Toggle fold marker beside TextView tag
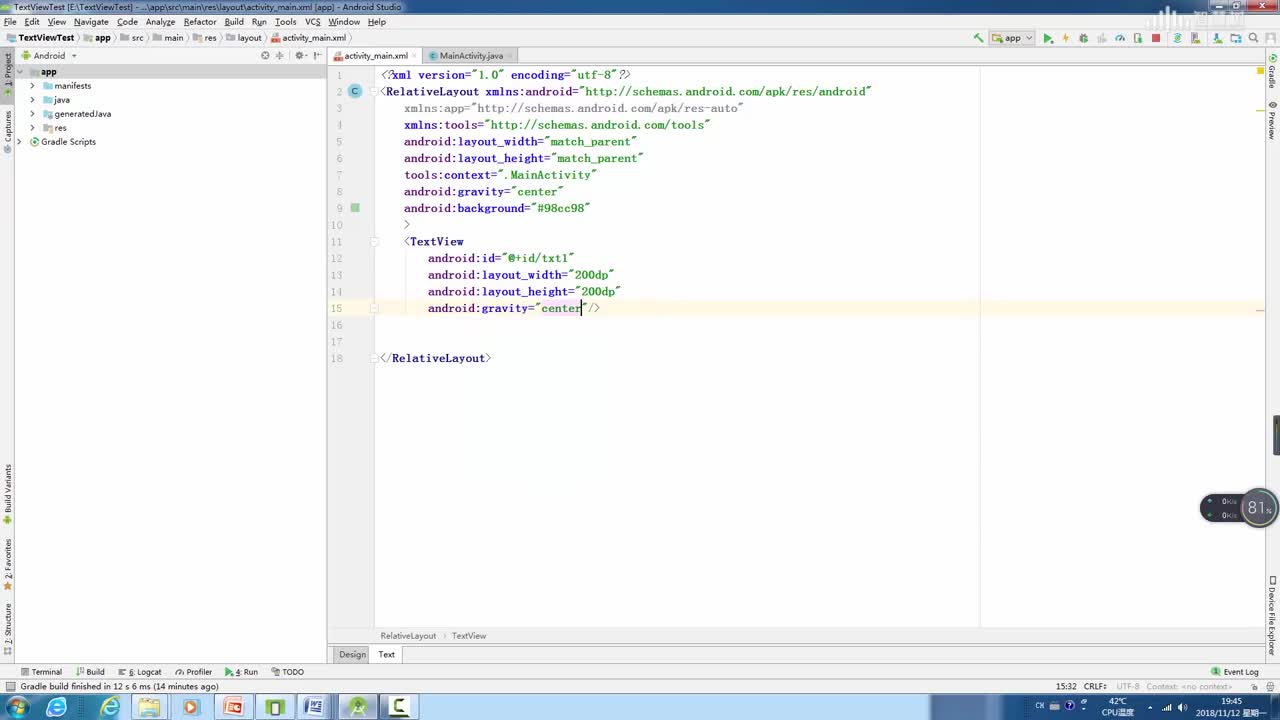This screenshot has width=1280, height=720. click(x=375, y=242)
